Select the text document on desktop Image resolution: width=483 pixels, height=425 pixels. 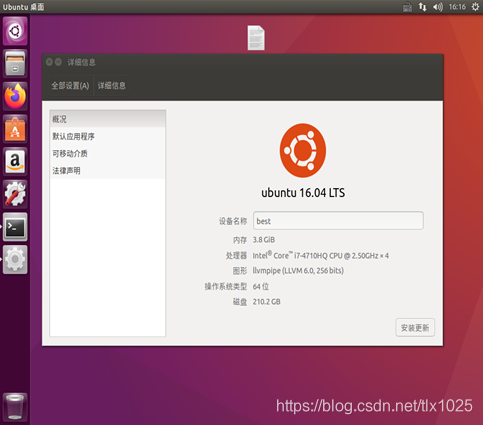click(256, 38)
